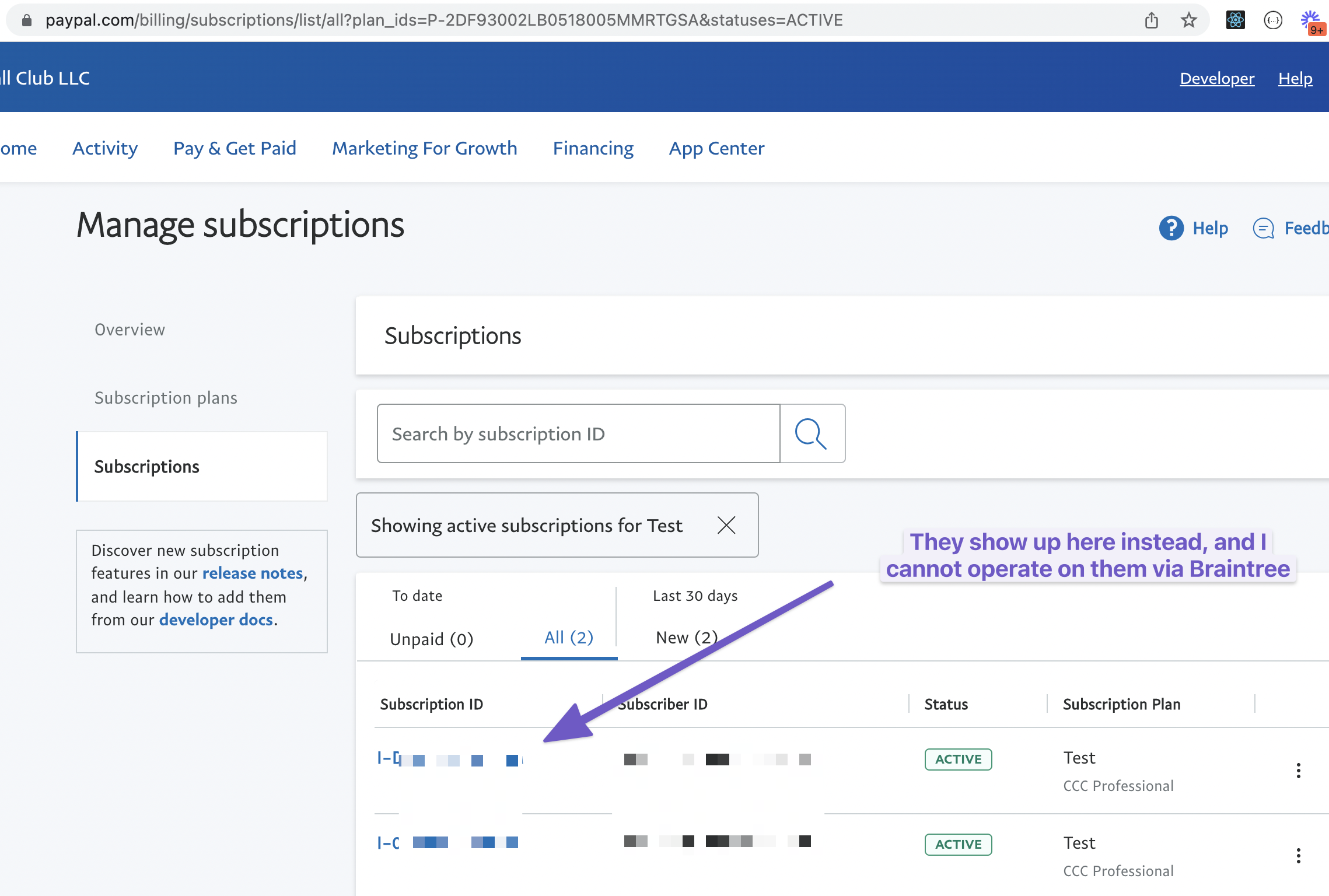
Task: Click the padlock security icon in address bar
Action: 26,20
